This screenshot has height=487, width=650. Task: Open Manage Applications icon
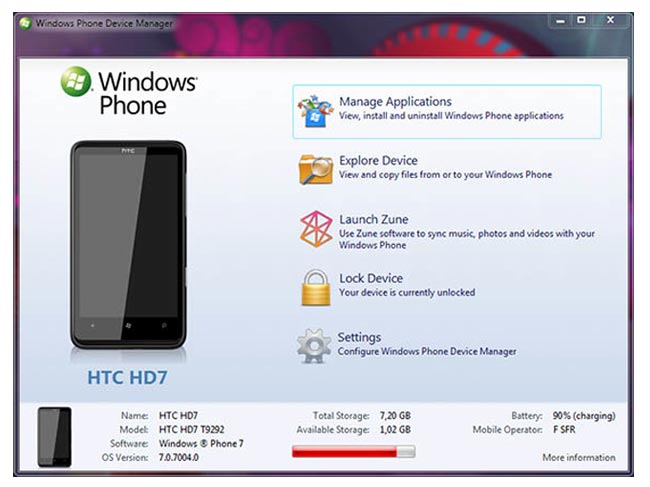coord(315,111)
